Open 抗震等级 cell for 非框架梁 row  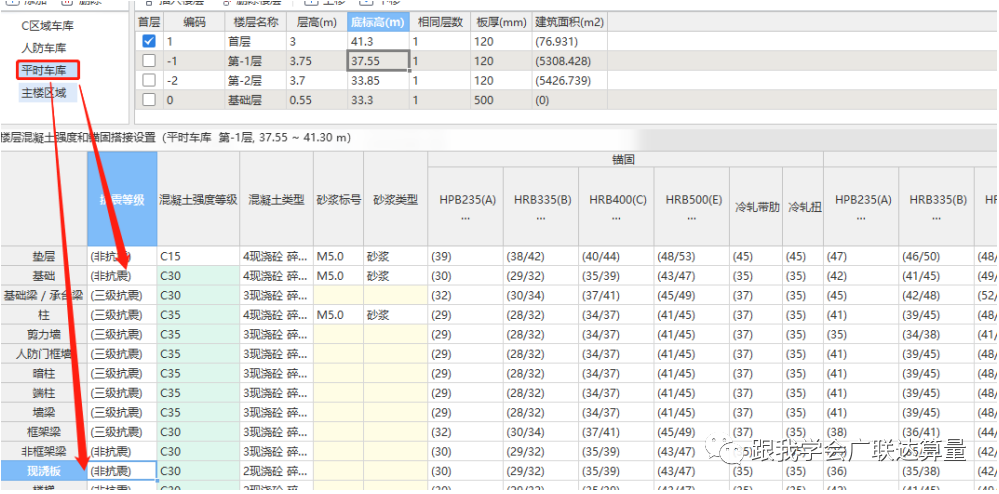[x=122, y=451]
